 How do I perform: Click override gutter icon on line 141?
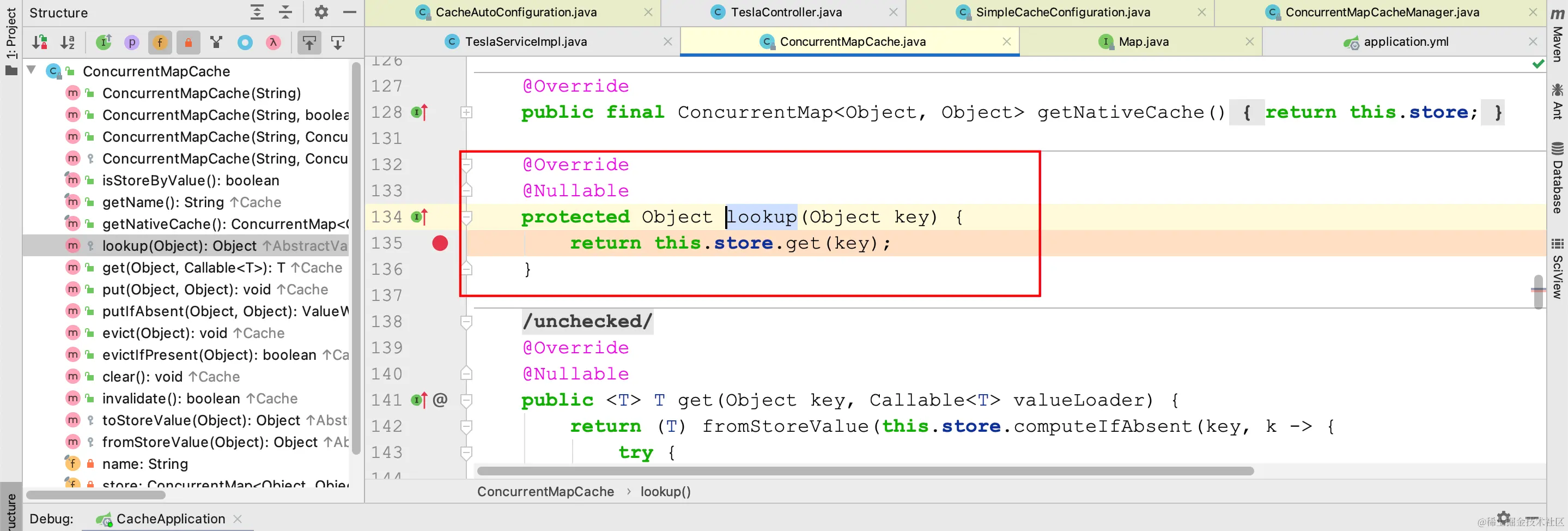pos(420,400)
